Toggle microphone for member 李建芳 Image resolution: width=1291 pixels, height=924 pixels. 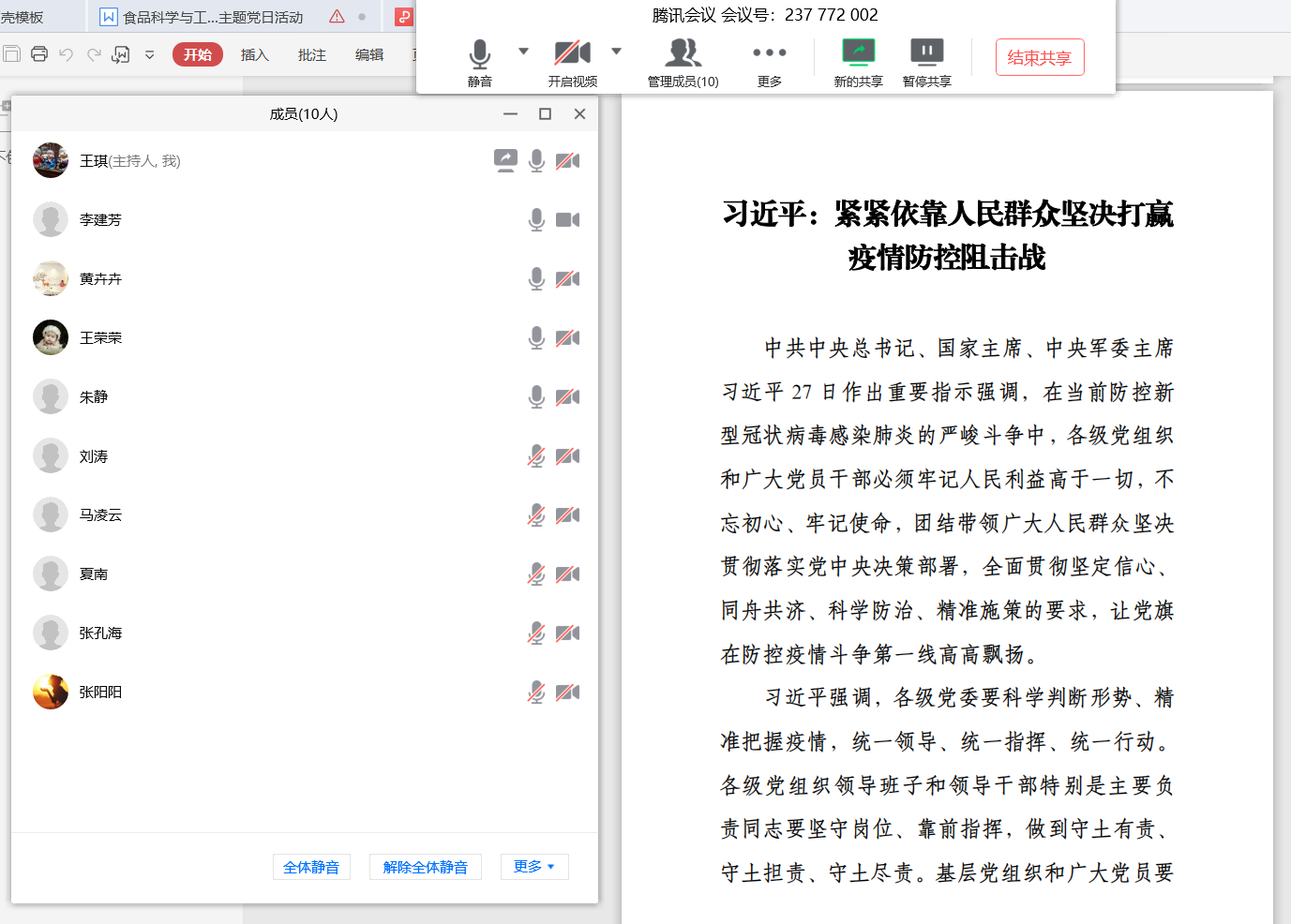pyautogui.click(x=536, y=219)
